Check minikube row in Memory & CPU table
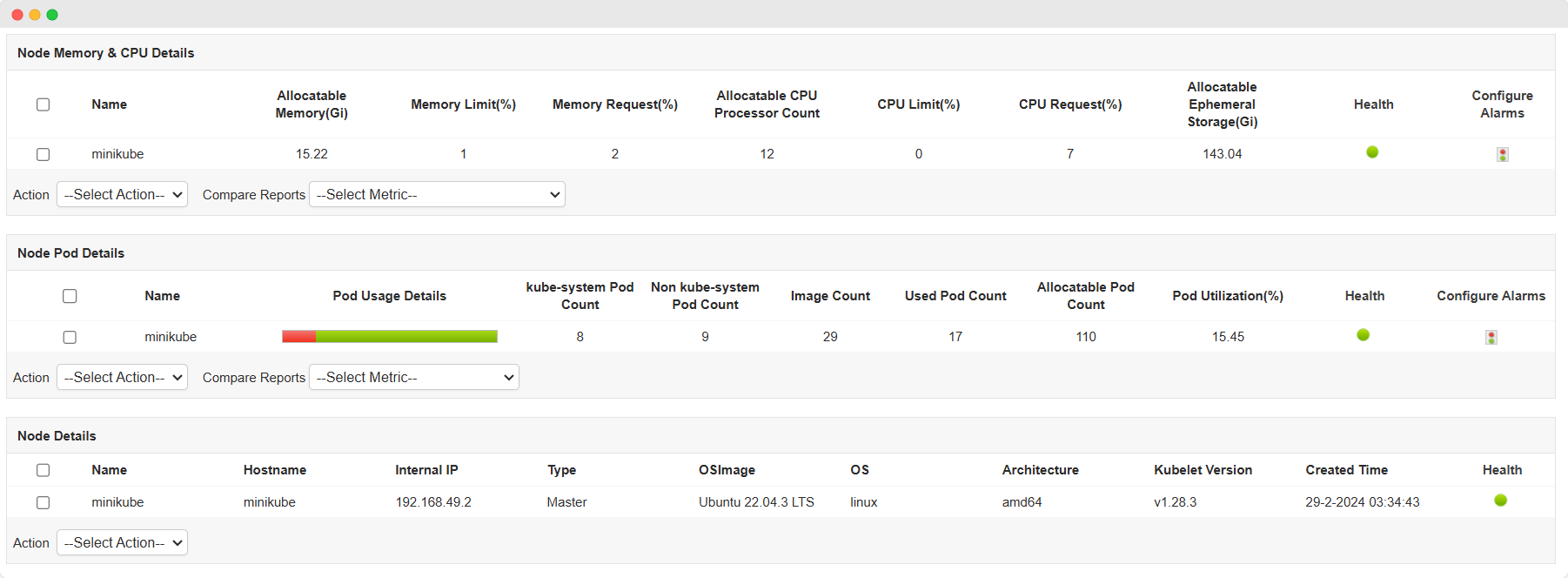Image resolution: width=1568 pixels, height=578 pixels. click(43, 154)
